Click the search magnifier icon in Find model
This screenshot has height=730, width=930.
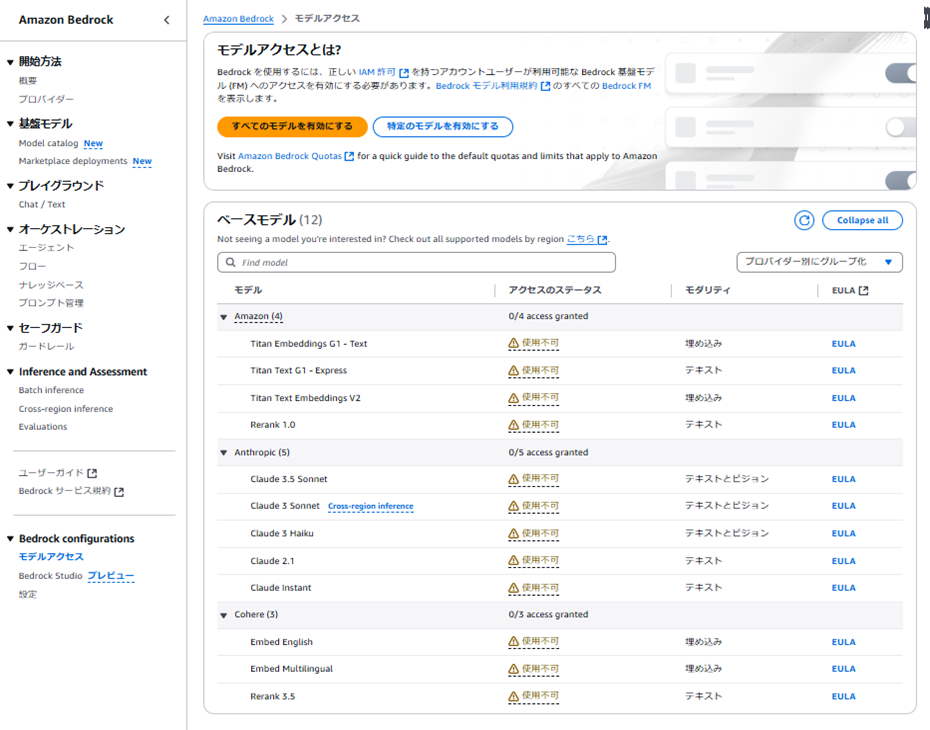click(231, 262)
